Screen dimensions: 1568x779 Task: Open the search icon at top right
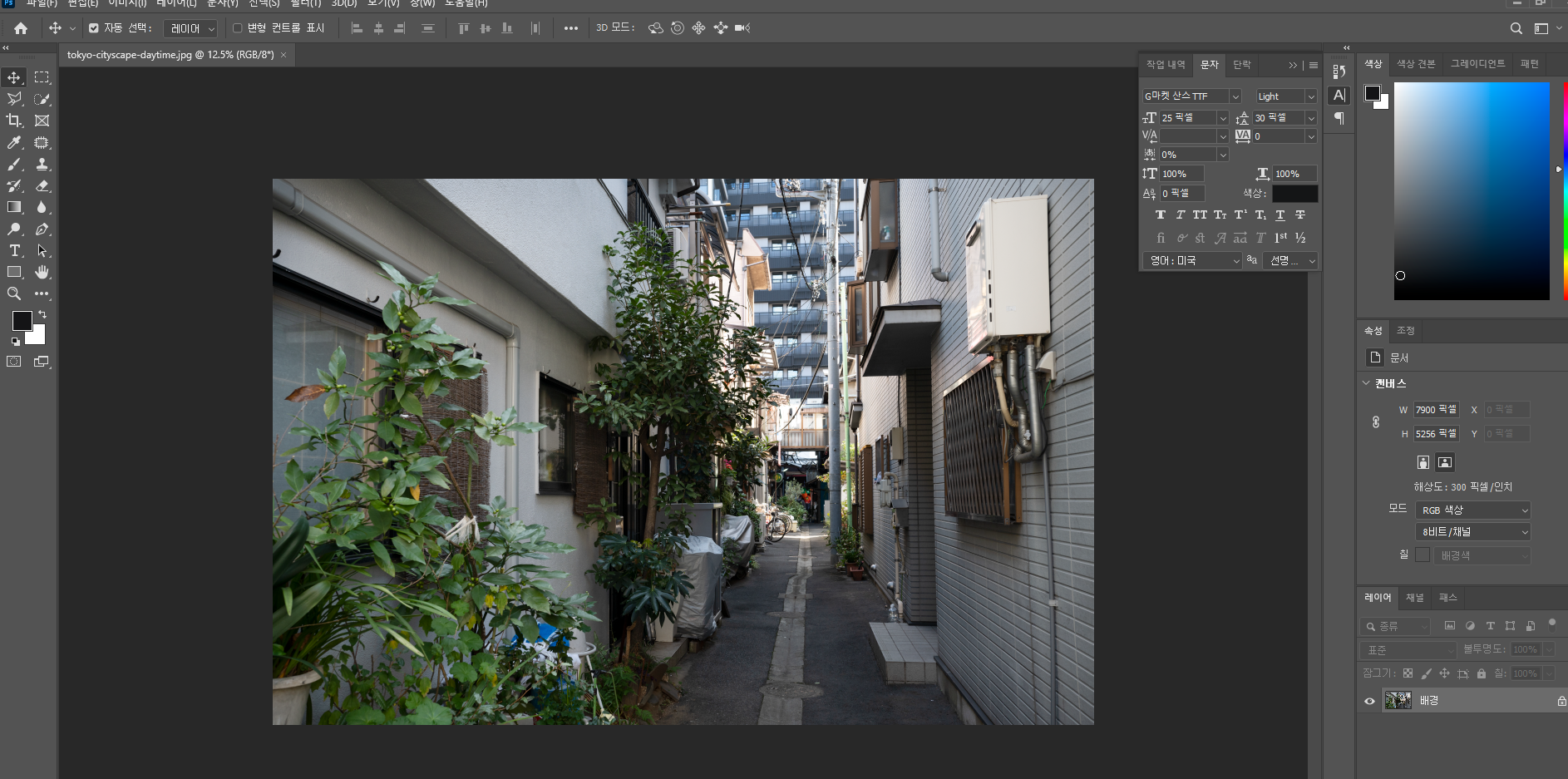click(1516, 28)
